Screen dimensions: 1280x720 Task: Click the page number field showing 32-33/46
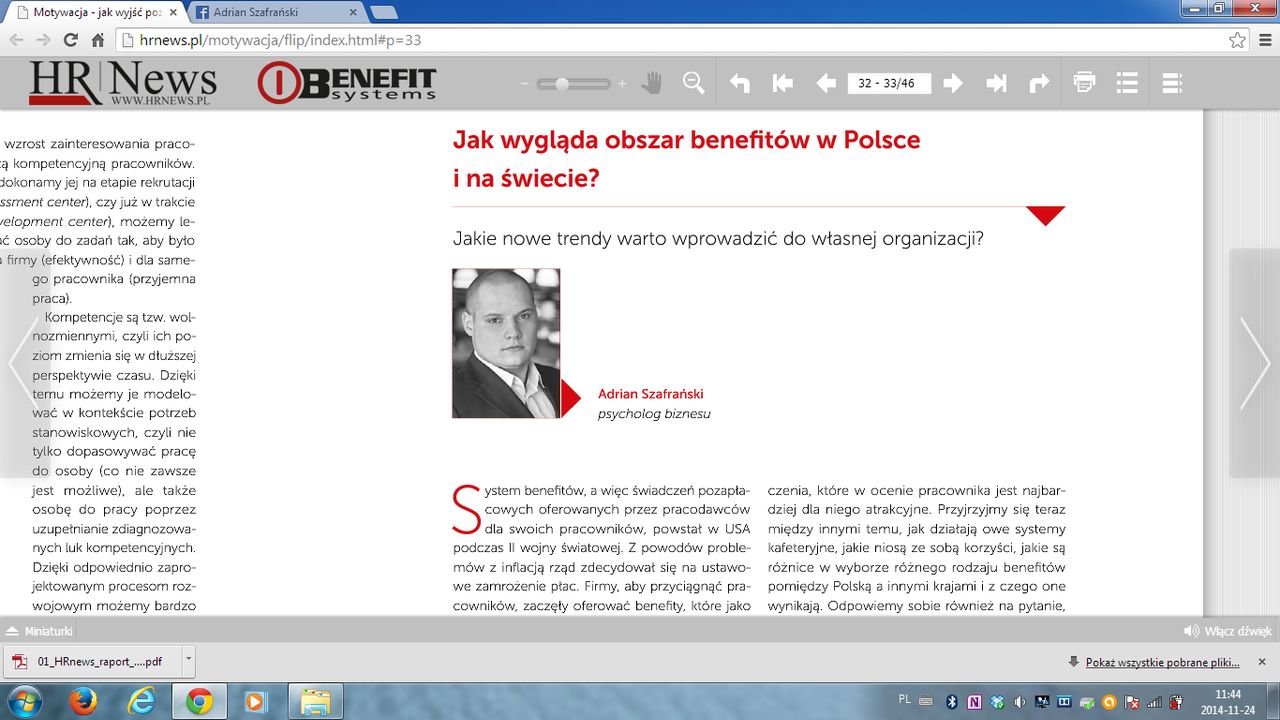(x=891, y=84)
